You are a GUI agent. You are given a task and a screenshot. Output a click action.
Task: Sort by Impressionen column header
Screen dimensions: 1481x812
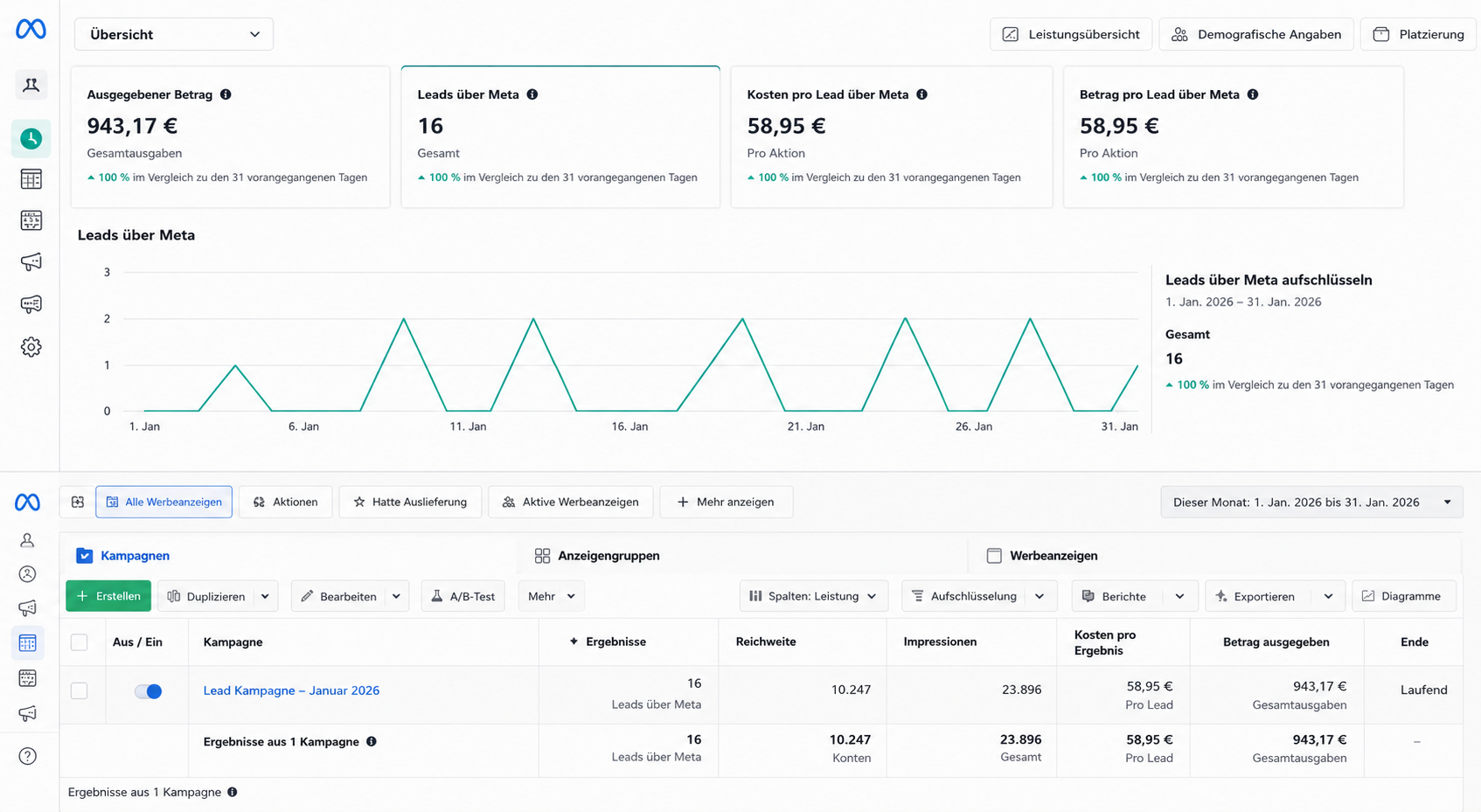pyautogui.click(x=940, y=642)
